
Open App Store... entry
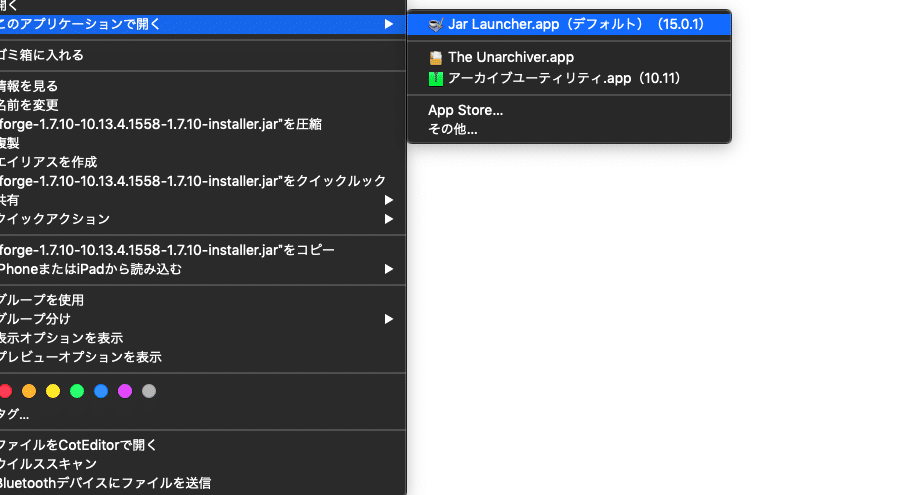coord(569,110)
